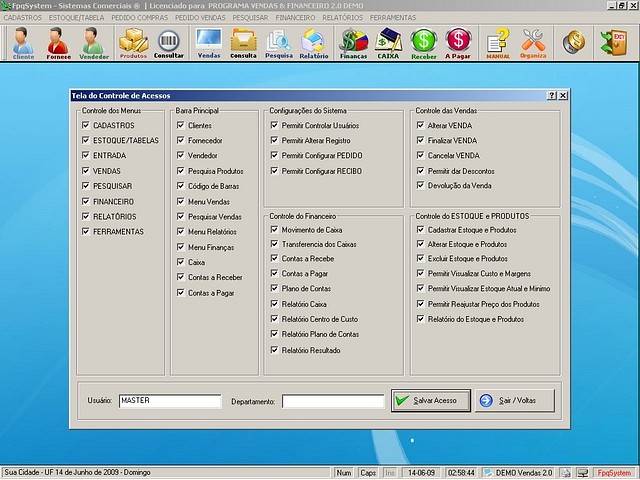The height and width of the screenshot is (480, 640).
Task: Uncheck the CADASTROS menu checkbox
Action: coord(85,126)
